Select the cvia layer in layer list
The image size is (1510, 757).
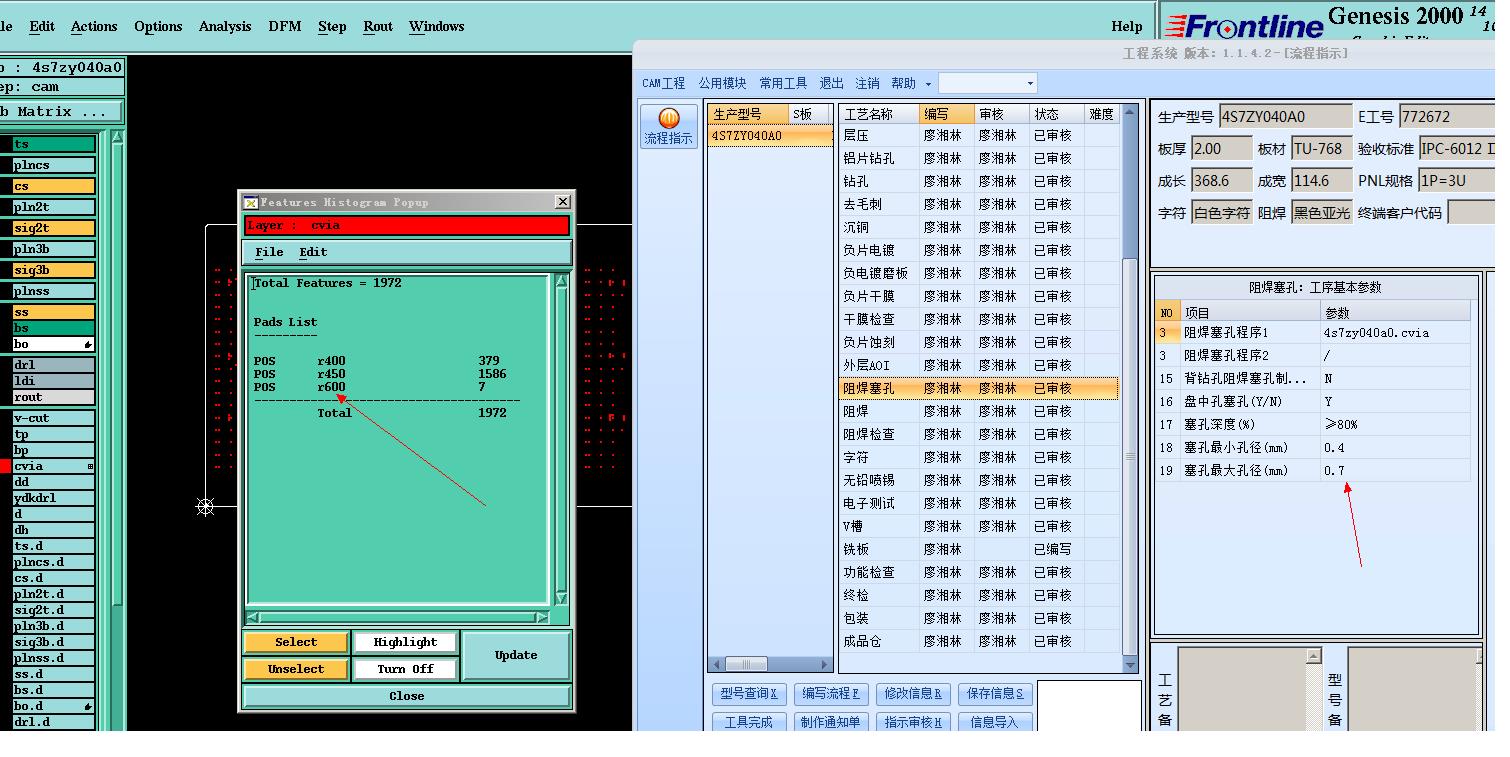54,466
